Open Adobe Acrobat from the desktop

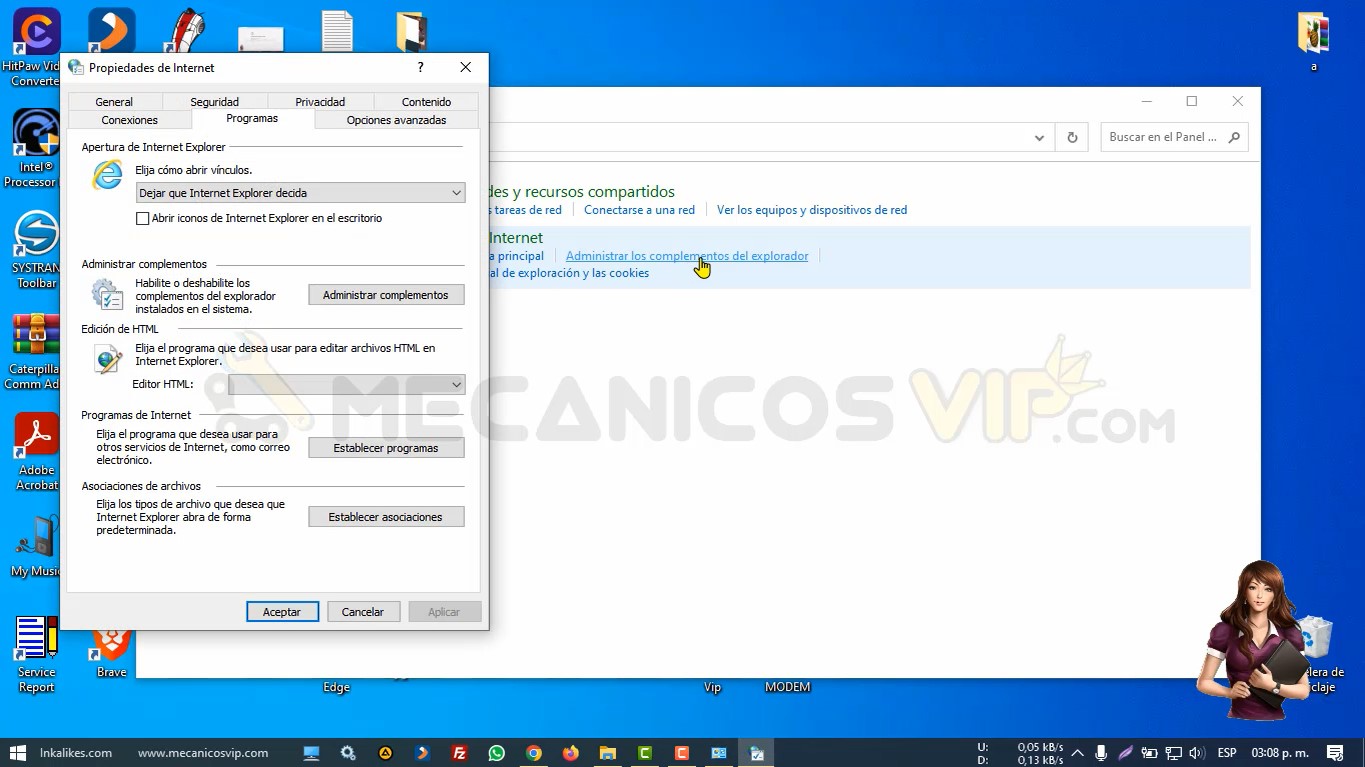point(34,433)
